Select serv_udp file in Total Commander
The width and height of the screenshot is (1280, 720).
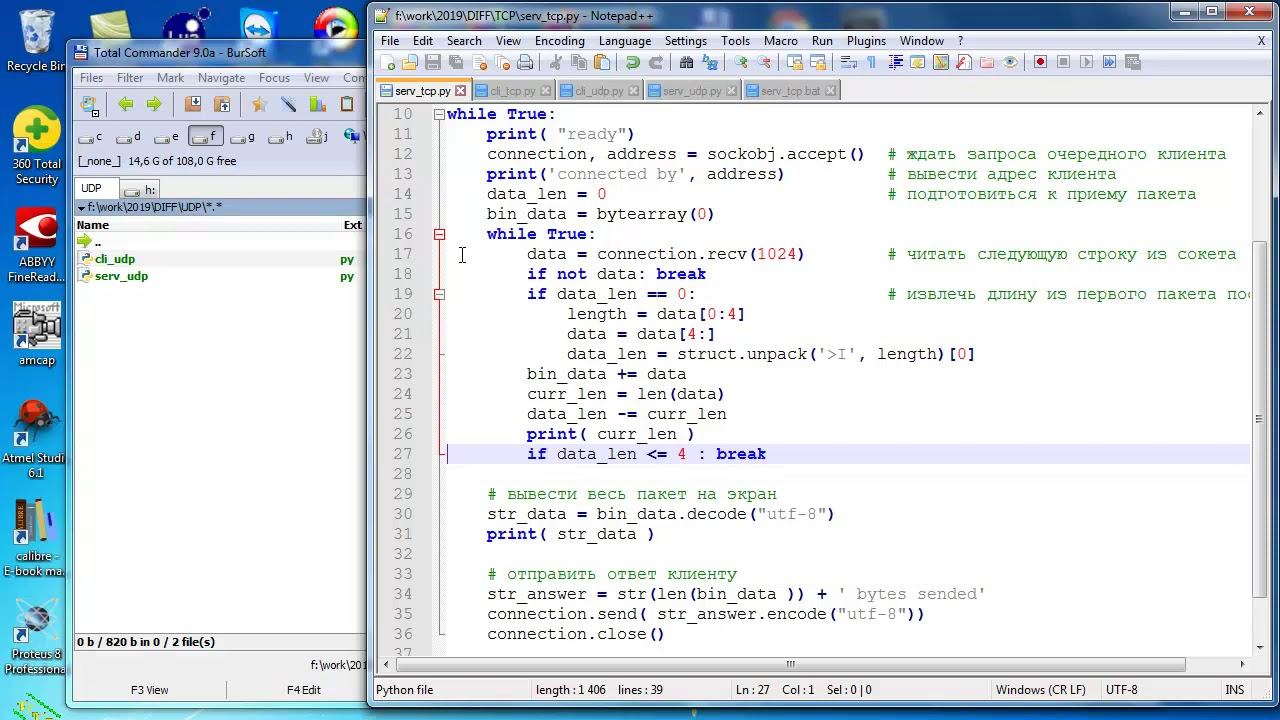tap(121, 276)
